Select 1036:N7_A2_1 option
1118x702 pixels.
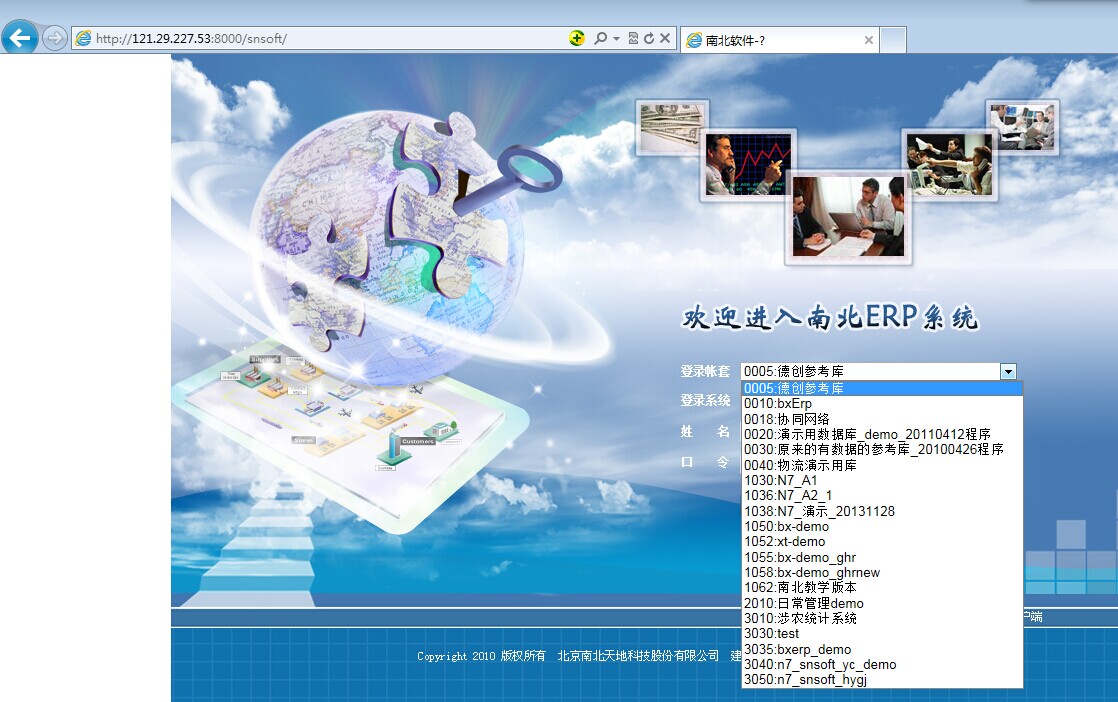click(882, 495)
